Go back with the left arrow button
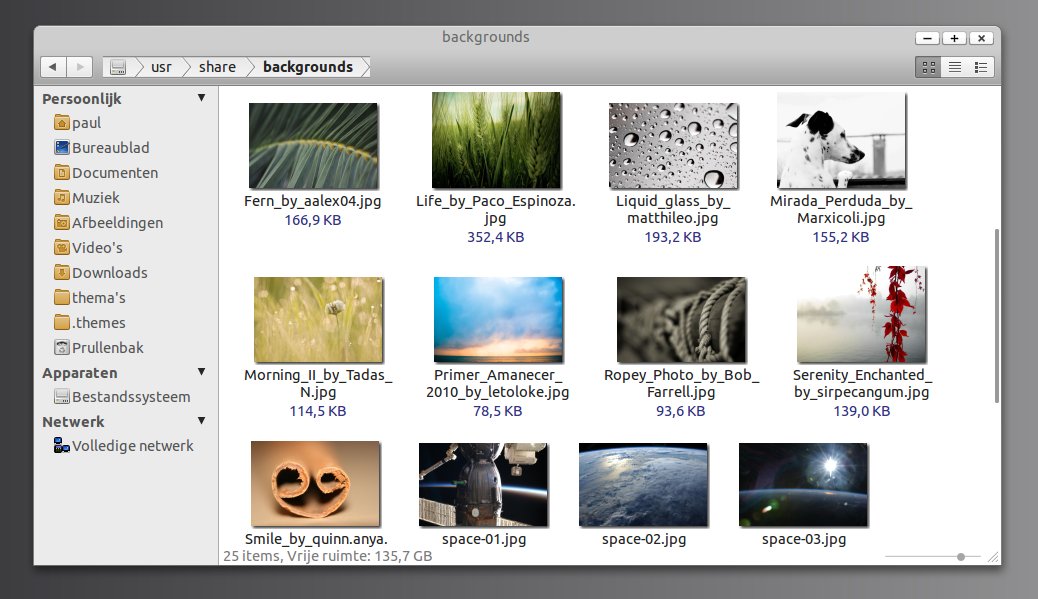The height and width of the screenshot is (599, 1038). [53, 67]
